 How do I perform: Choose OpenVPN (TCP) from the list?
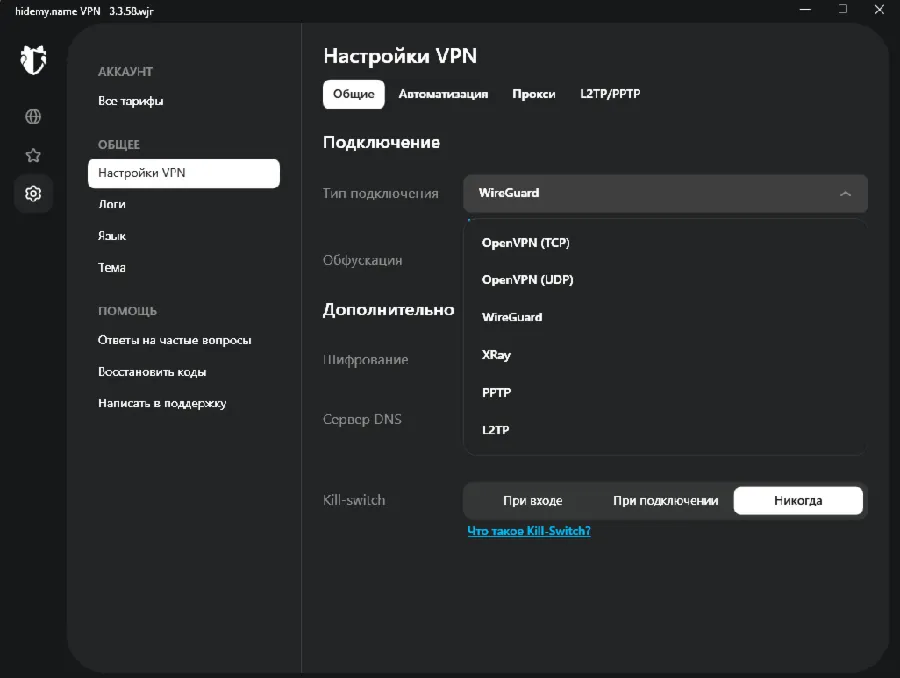(526, 243)
